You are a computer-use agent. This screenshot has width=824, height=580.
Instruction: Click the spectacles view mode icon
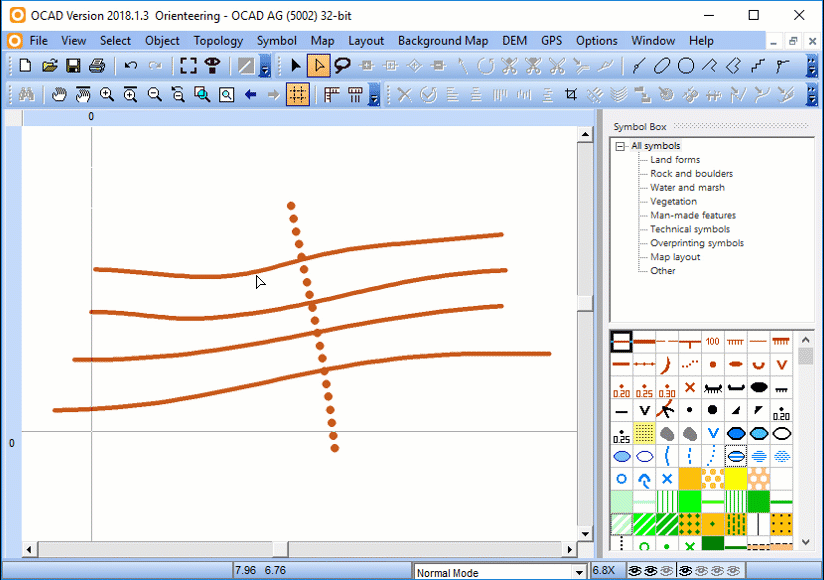(213, 66)
